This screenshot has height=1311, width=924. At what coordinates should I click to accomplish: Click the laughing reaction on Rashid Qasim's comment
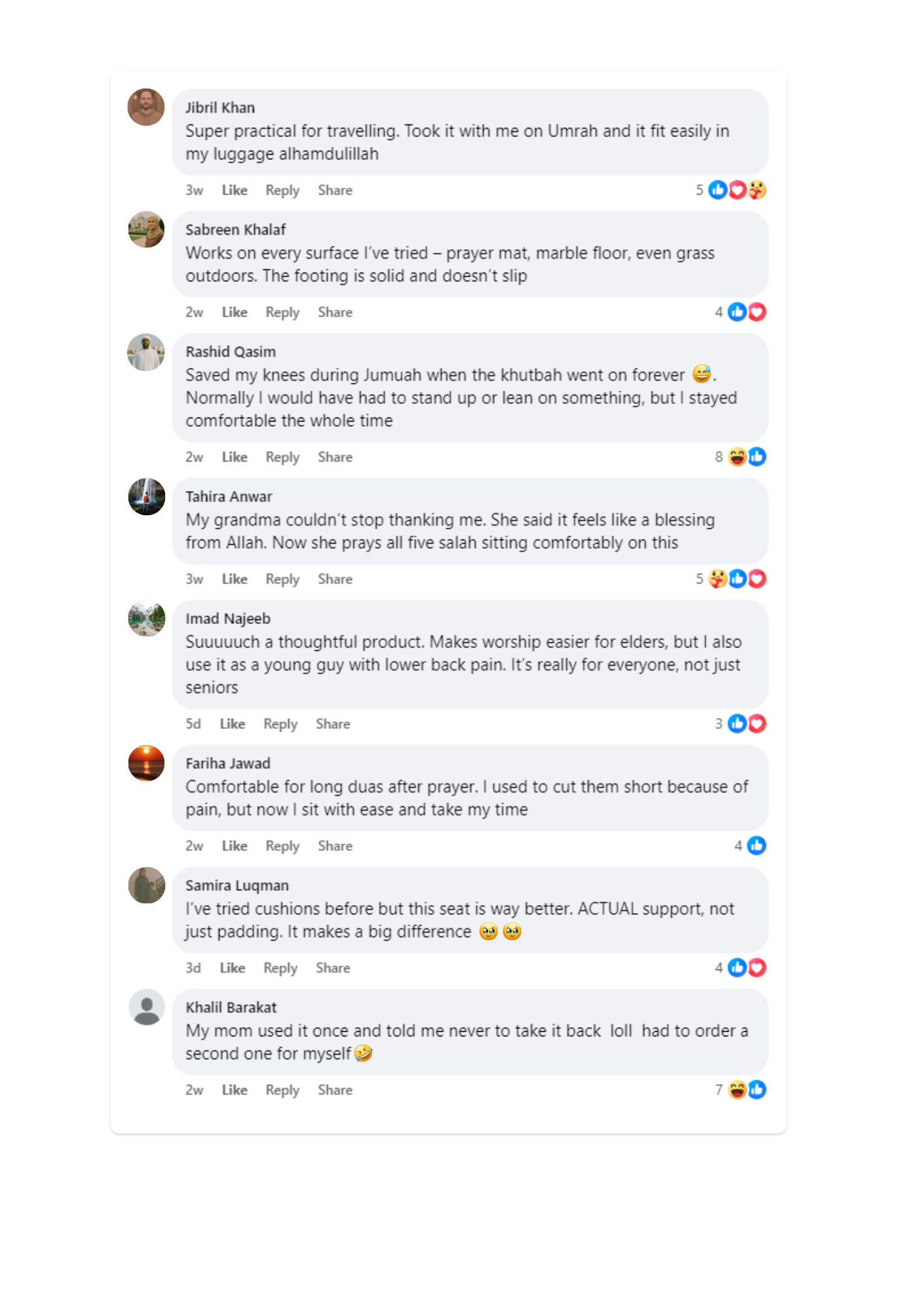[x=738, y=457]
